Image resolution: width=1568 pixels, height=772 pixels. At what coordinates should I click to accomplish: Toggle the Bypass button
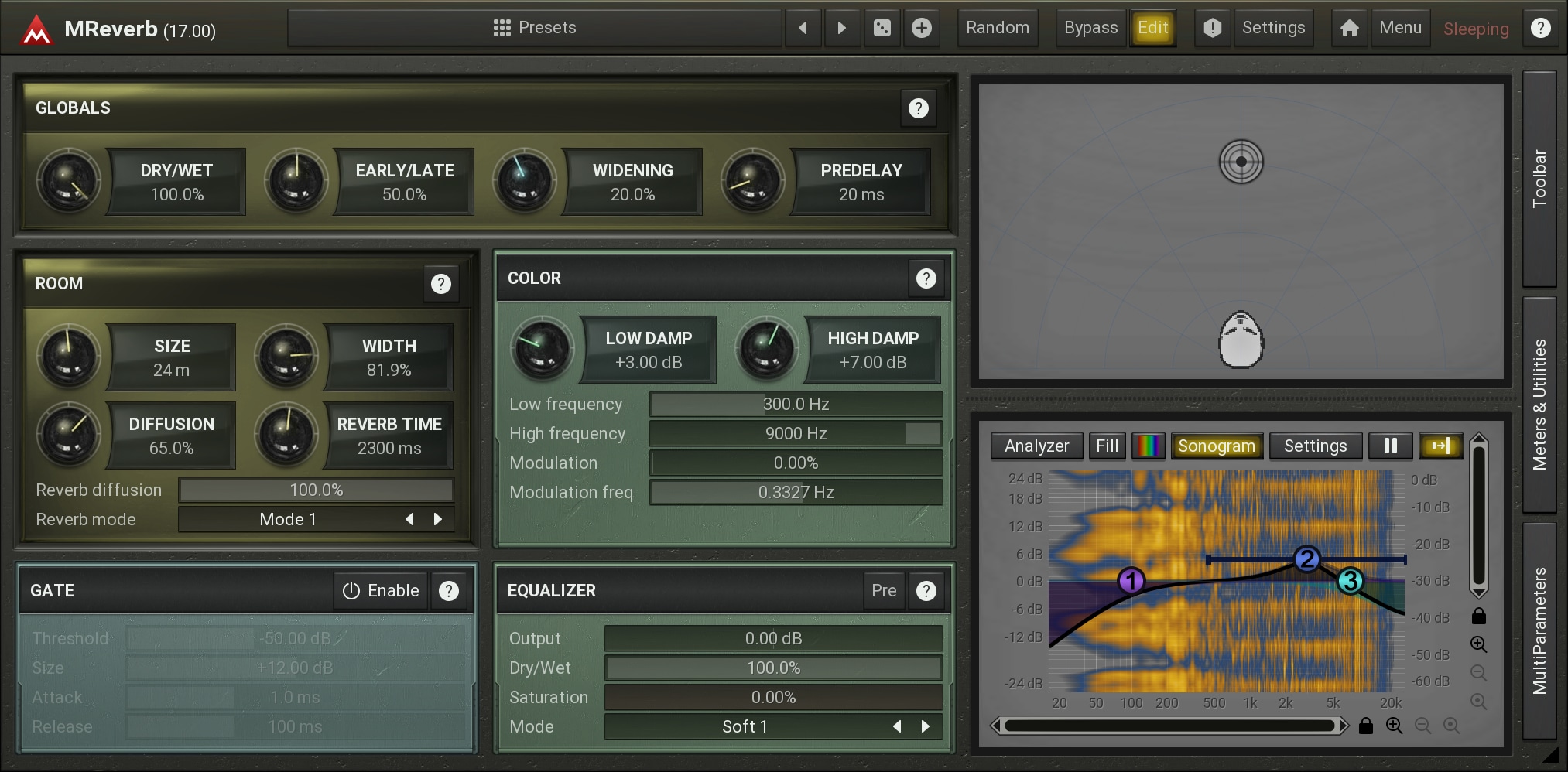point(1090,29)
